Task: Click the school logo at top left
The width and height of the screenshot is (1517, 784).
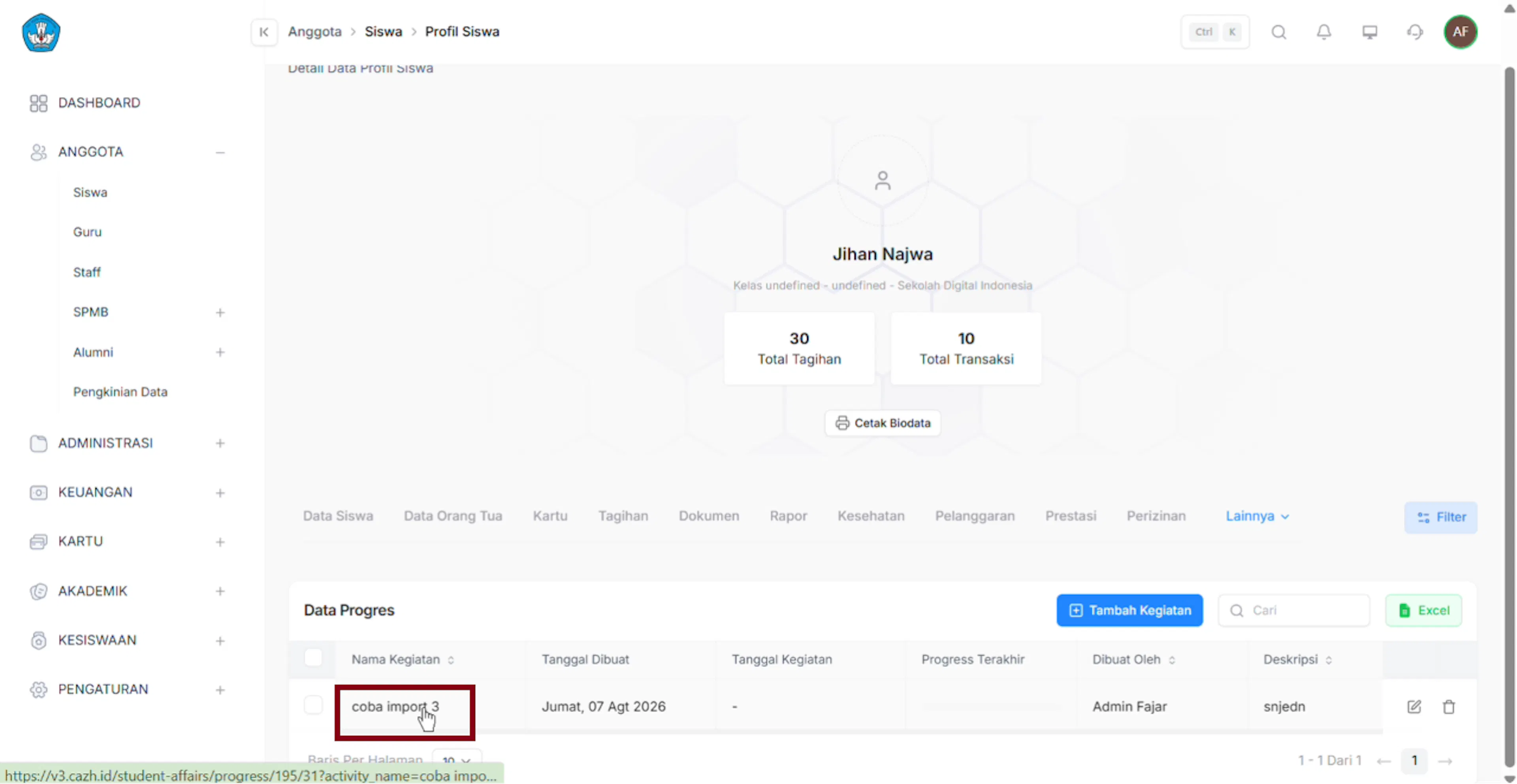Action: [x=41, y=32]
